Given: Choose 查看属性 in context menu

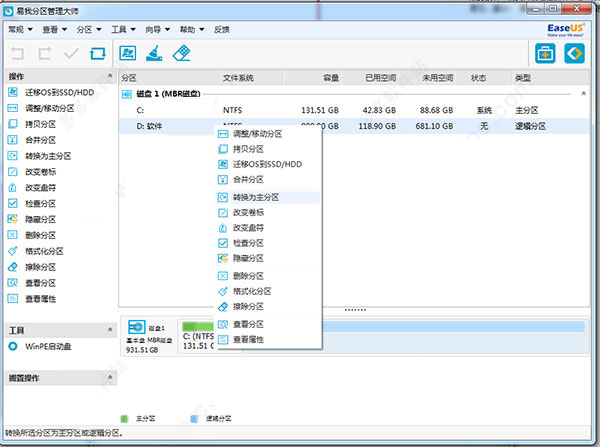Looking at the screenshot, I should (268, 339).
